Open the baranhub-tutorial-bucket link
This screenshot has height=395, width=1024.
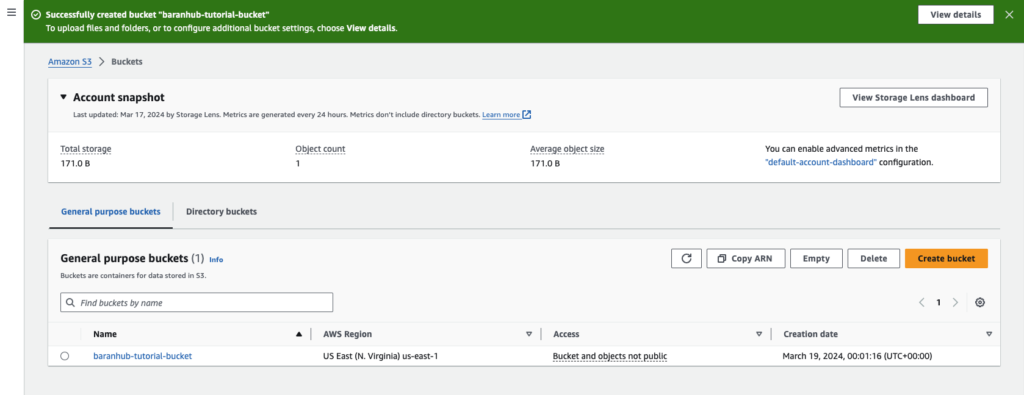tap(143, 356)
